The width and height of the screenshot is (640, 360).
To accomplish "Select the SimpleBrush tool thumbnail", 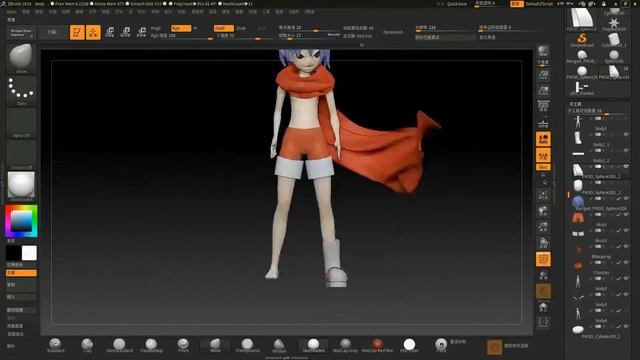I will 582,40.
